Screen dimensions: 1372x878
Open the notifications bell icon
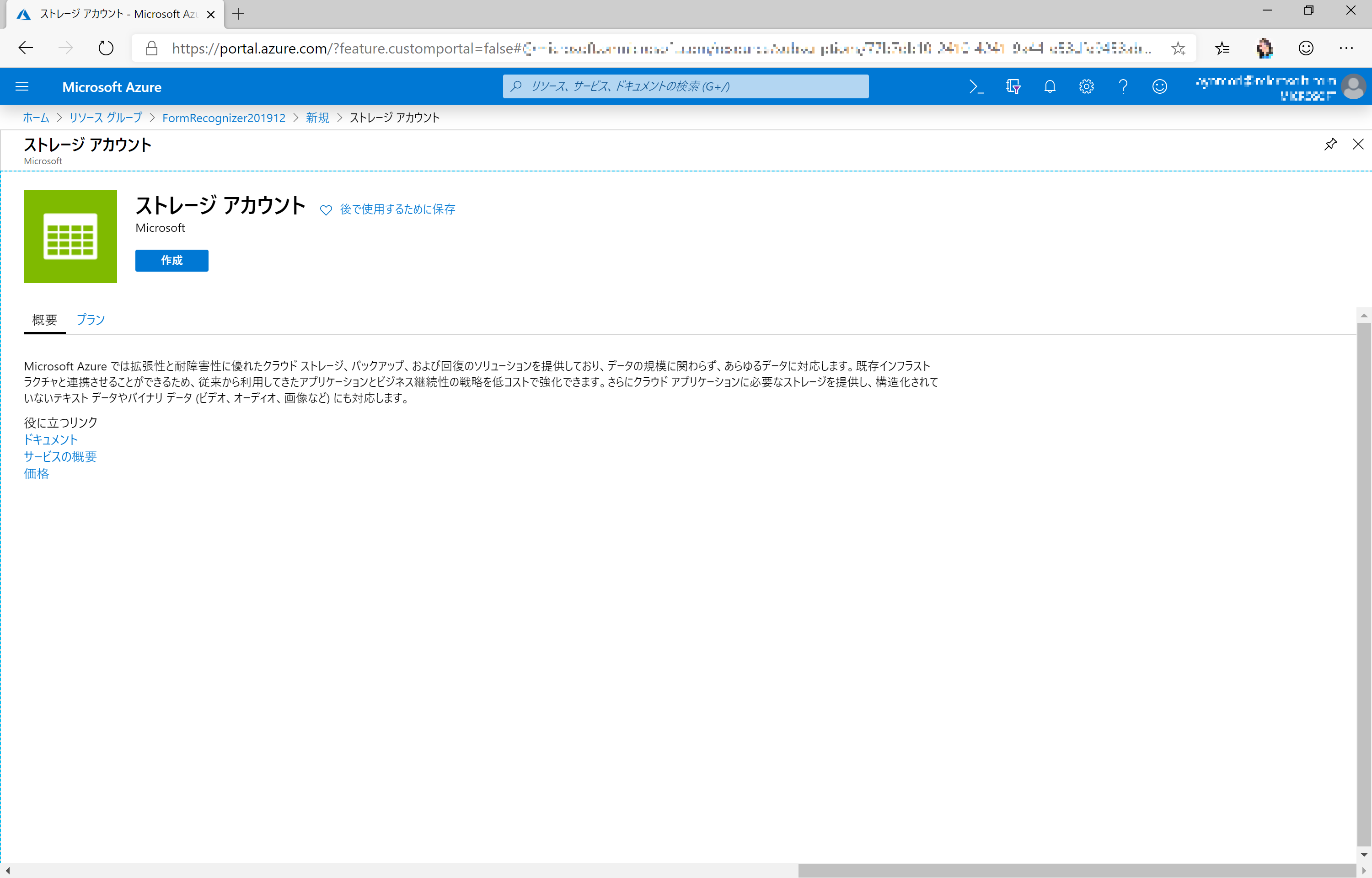click(x=1050, y=87)
